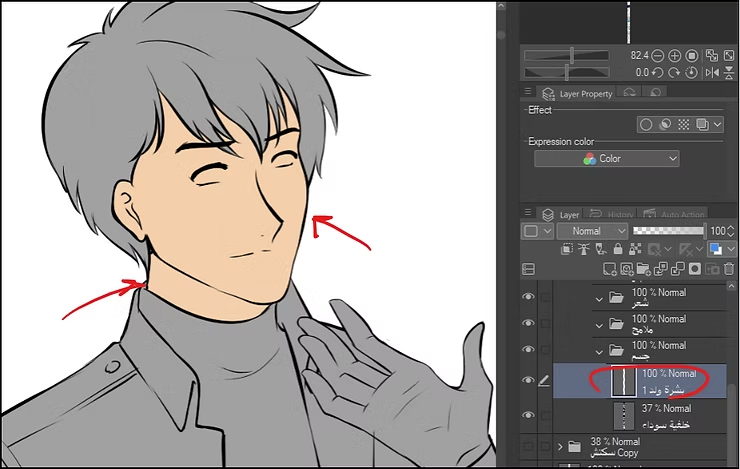Switch to the Layer Property tab
740x469 pixels.
coord(577,93)
